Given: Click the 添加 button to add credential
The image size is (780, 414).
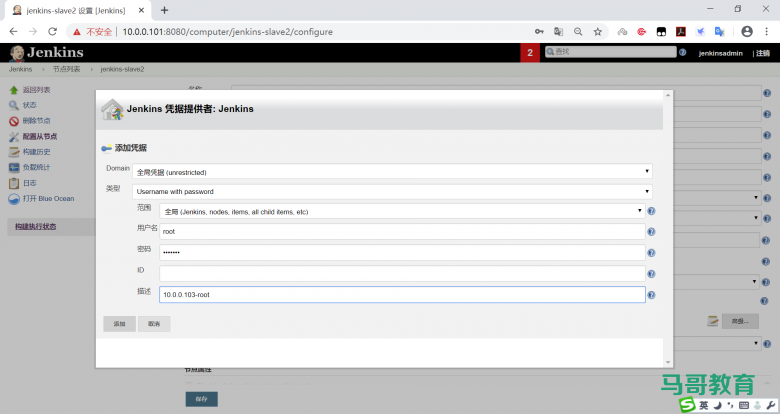Looking at the screenshot, I should [119, 324].
